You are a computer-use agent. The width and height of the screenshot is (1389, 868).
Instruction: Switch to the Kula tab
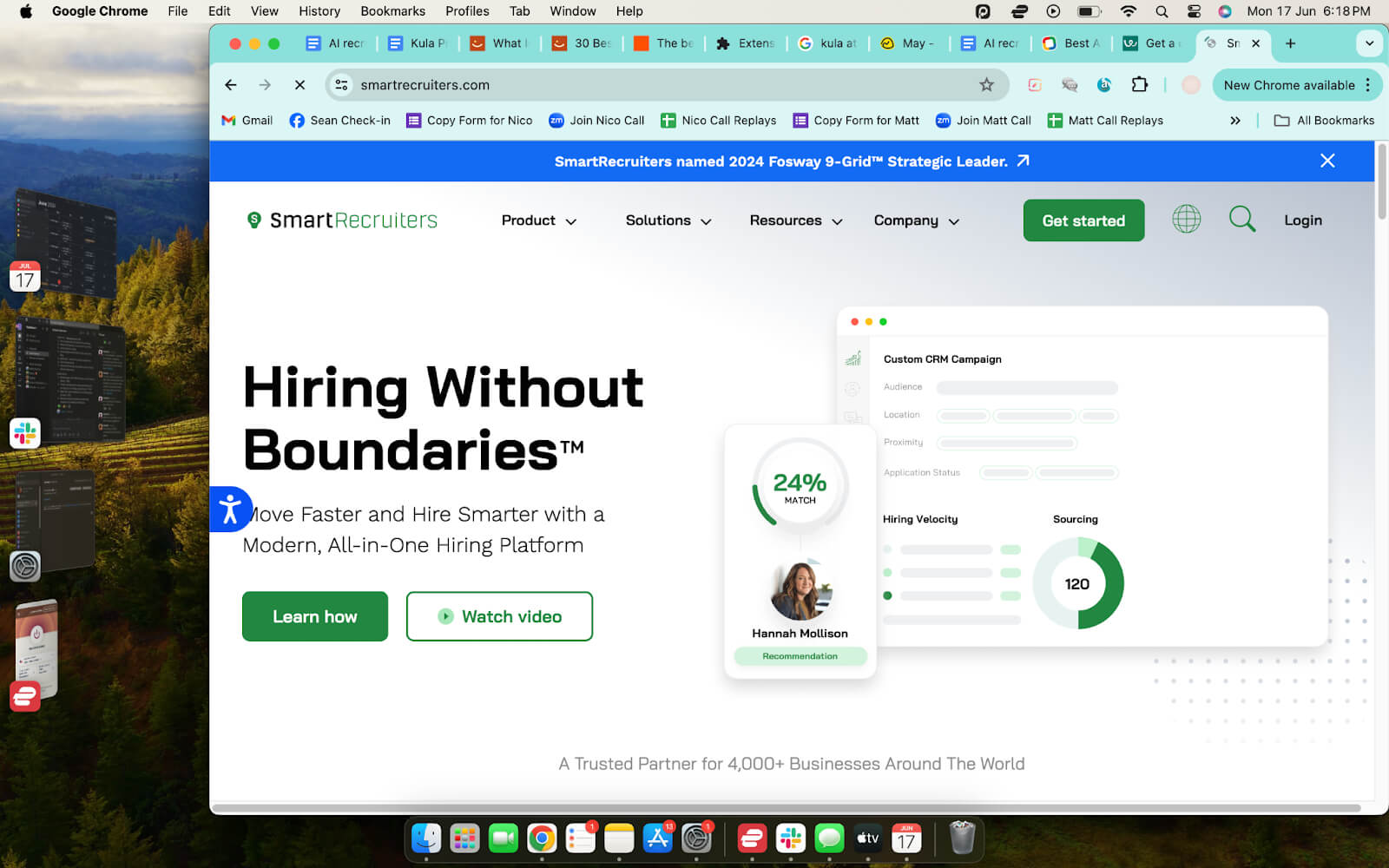418,43
